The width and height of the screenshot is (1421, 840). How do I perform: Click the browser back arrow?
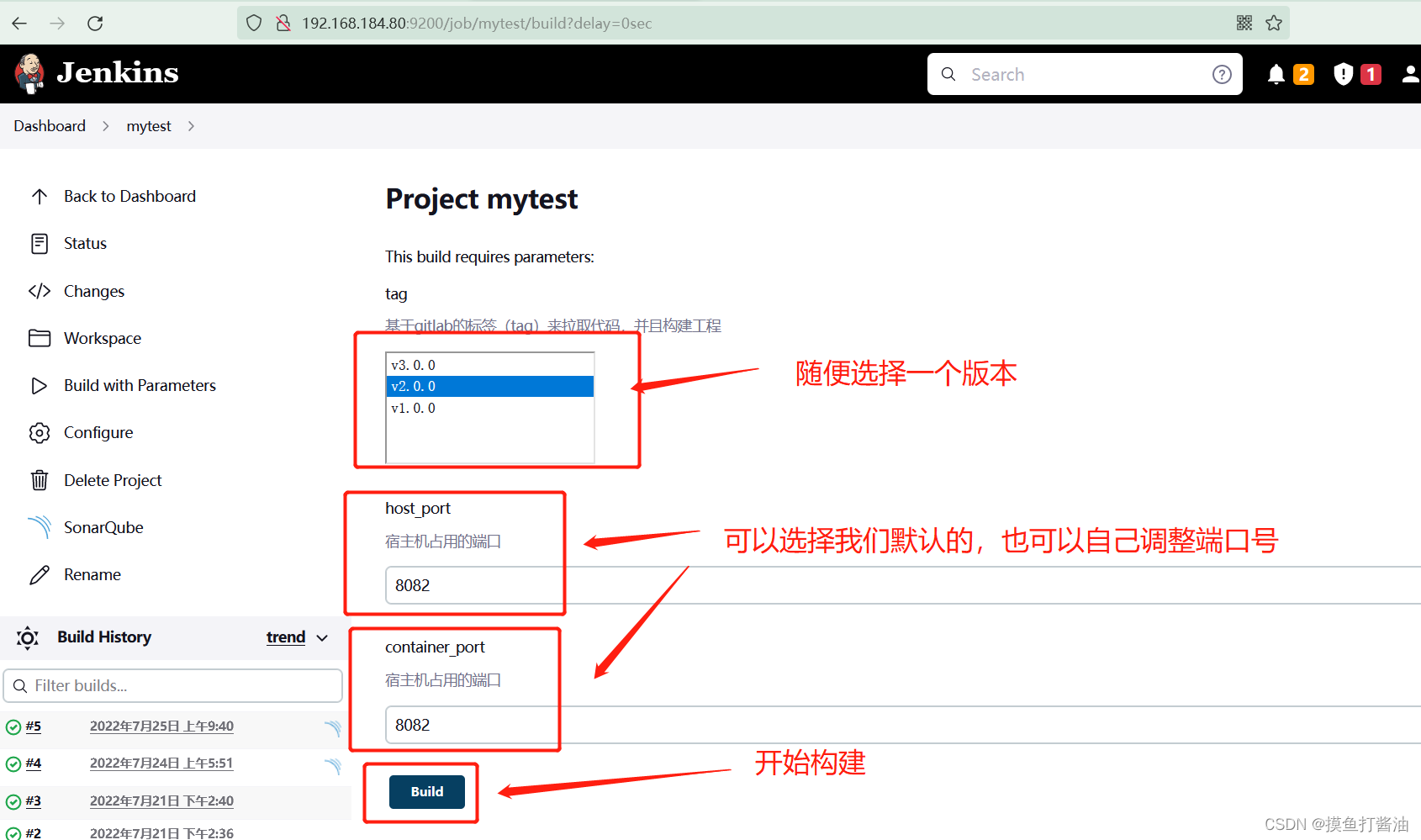19,24
